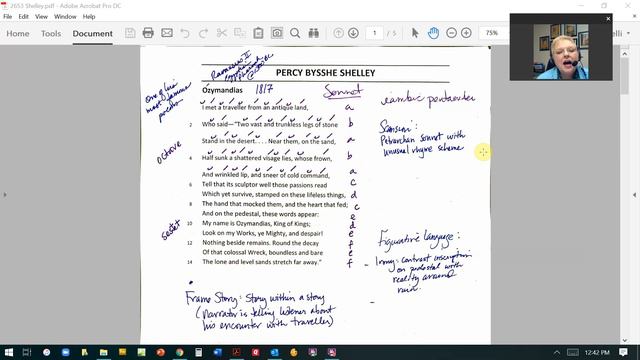The width and height of the screenshot is (640, 360).
Task: Open the Window menu
Action: pyautogui.click(x=65, y=17)
